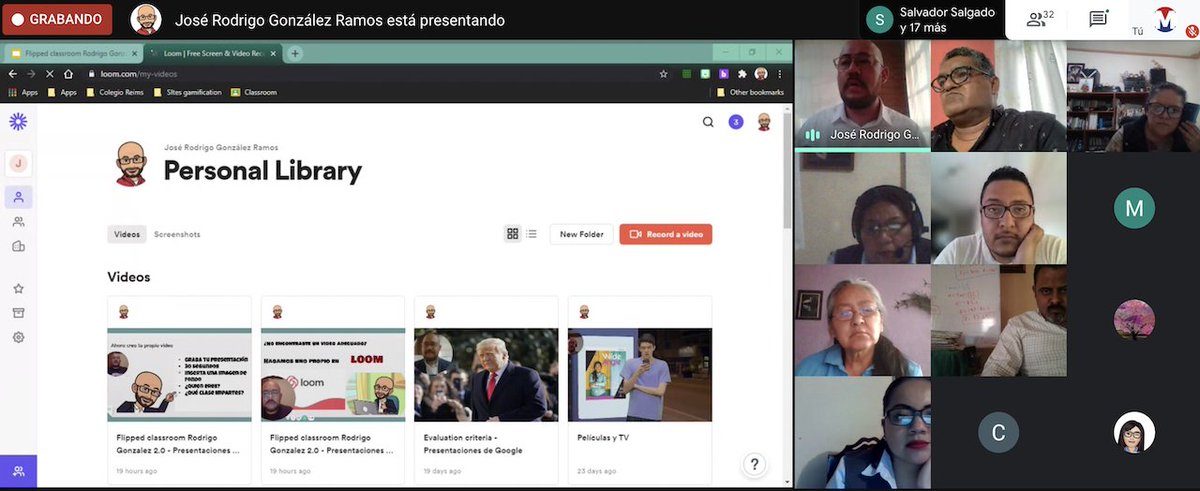Expand Other bookmarks folder

pos(750,92)
